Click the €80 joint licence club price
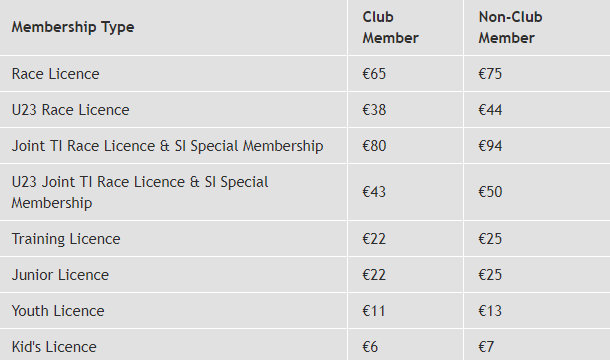 tap(374, 146)
